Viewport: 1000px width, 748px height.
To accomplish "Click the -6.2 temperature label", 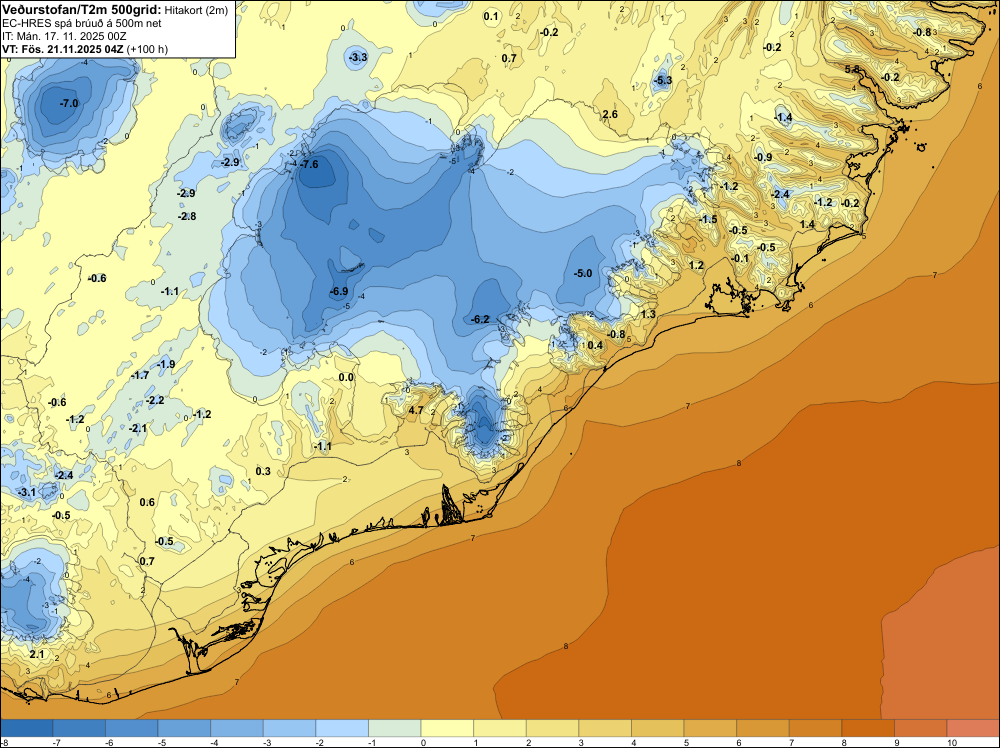I will coord(480,319).
